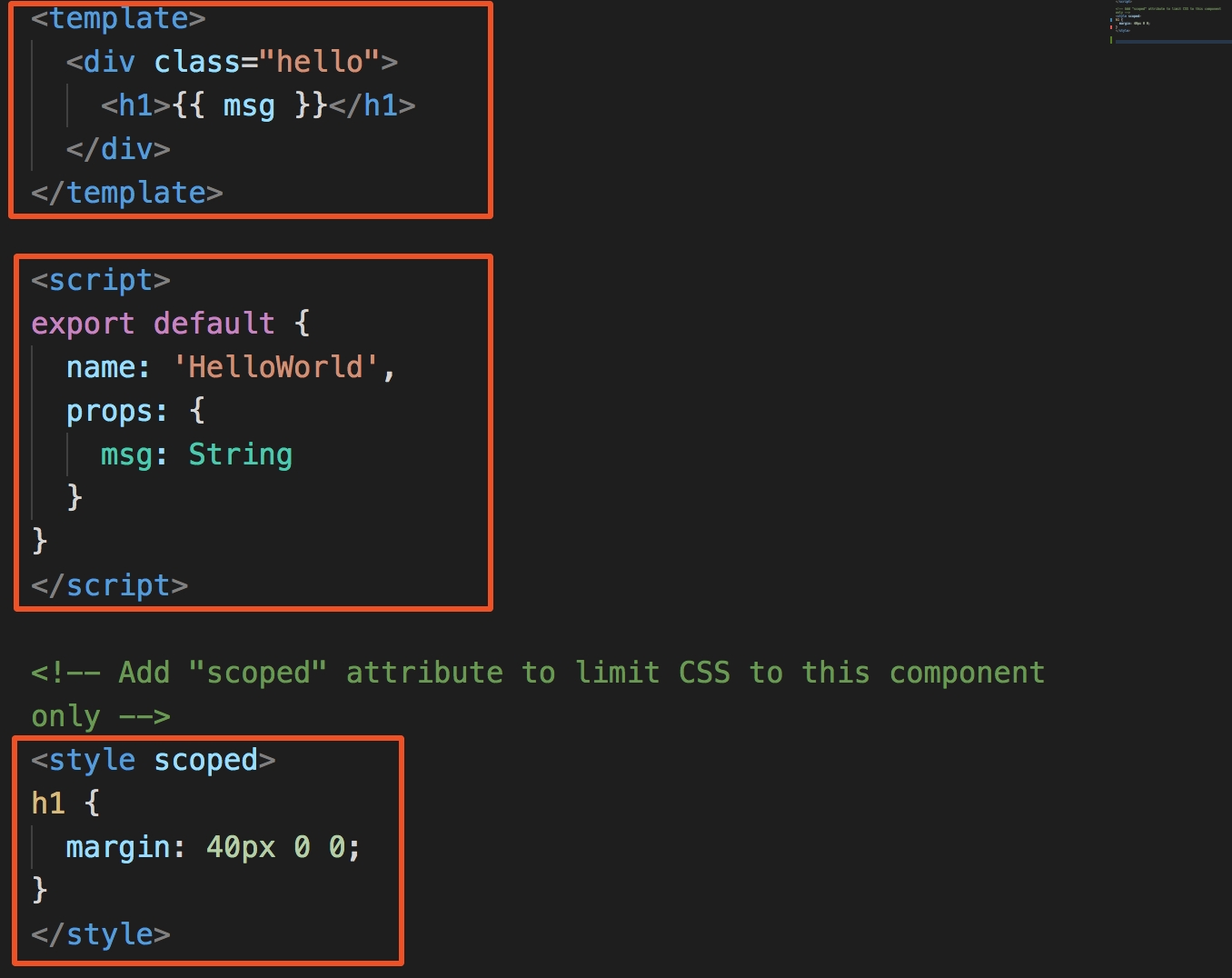Viewport: 1232px width, 978px height.
Task: Click the green scoped CSS comment line
Action: tap(538, 674)
